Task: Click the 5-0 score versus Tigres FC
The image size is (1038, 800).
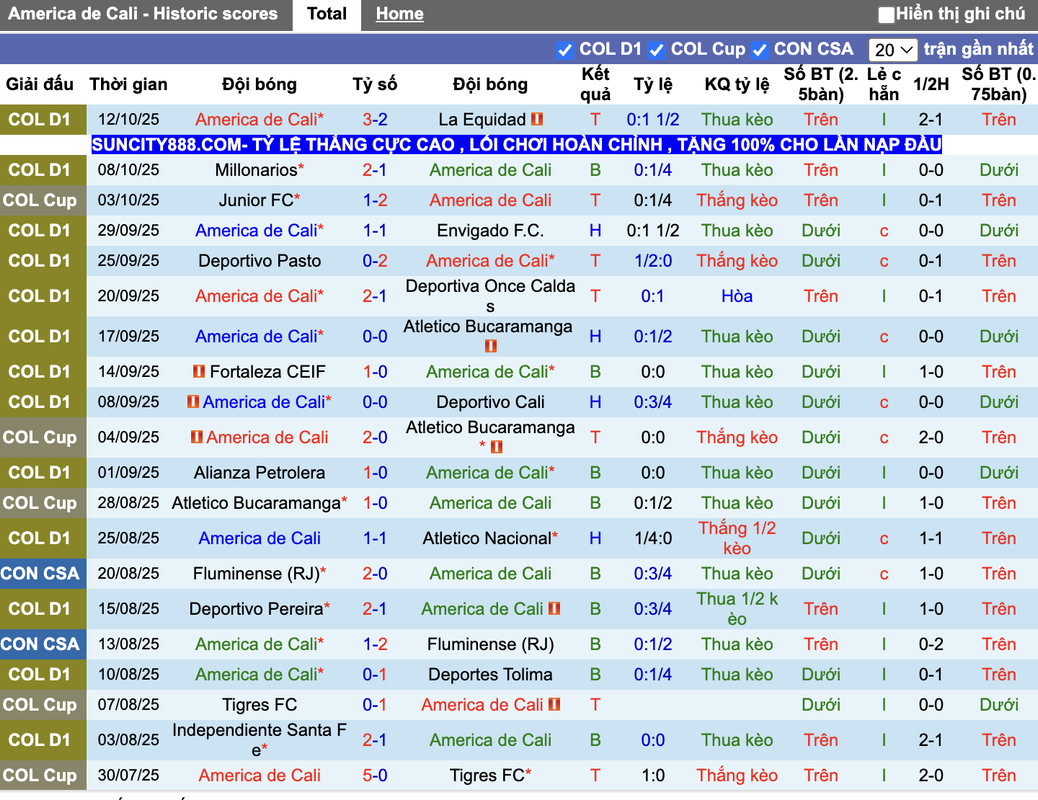Action: point(375,775)
